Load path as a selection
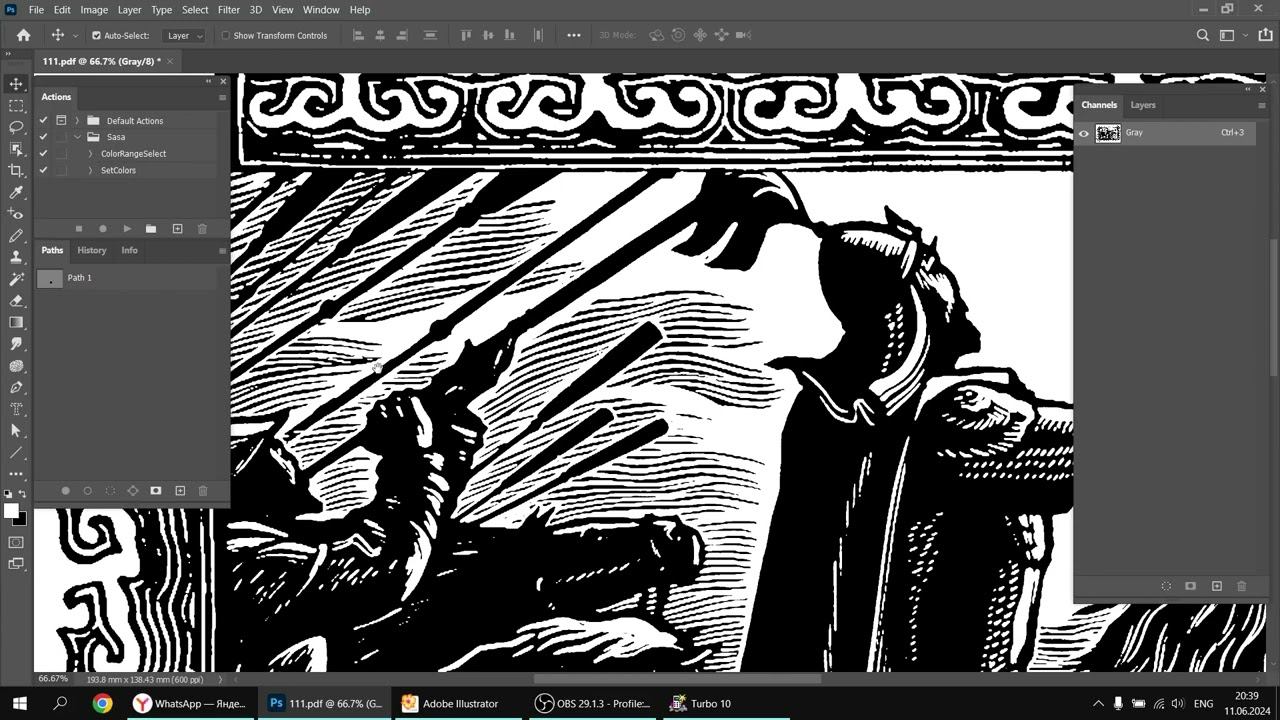The width and height of the screenshot is (1280, 720). click(110, 491)
